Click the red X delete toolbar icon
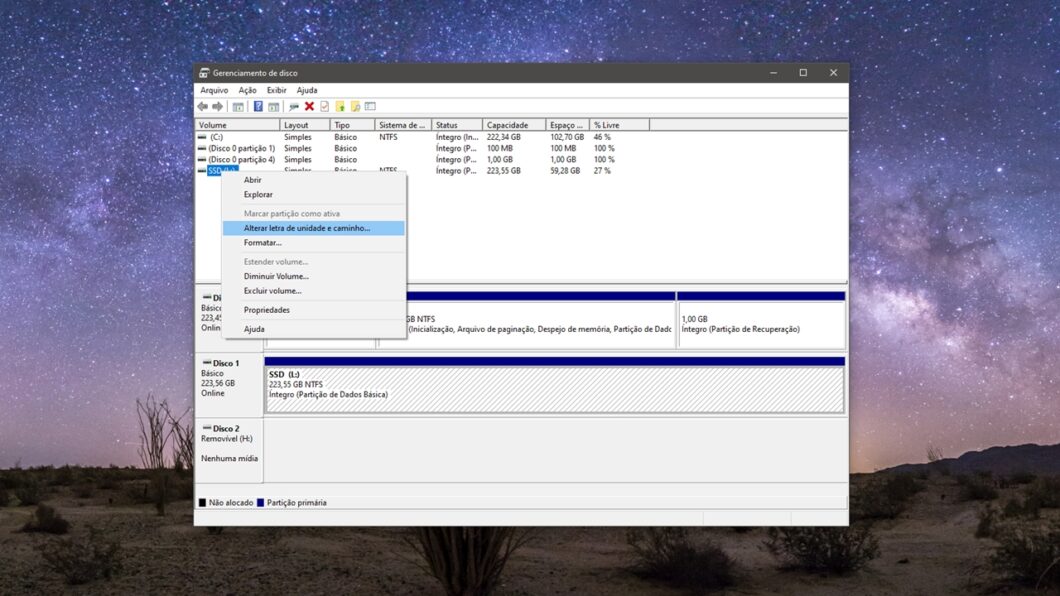1060x596 pixels. [x=309, y=107]
